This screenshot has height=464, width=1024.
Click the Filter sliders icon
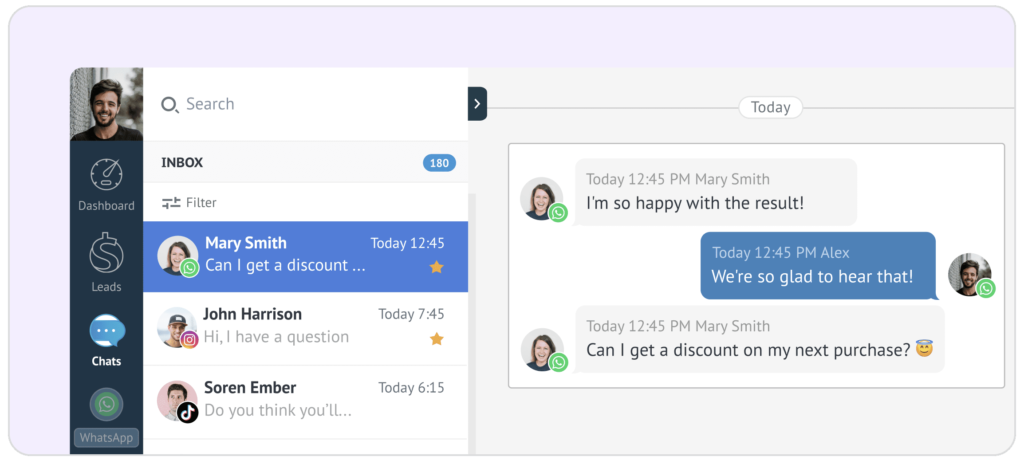pos(171,203)
